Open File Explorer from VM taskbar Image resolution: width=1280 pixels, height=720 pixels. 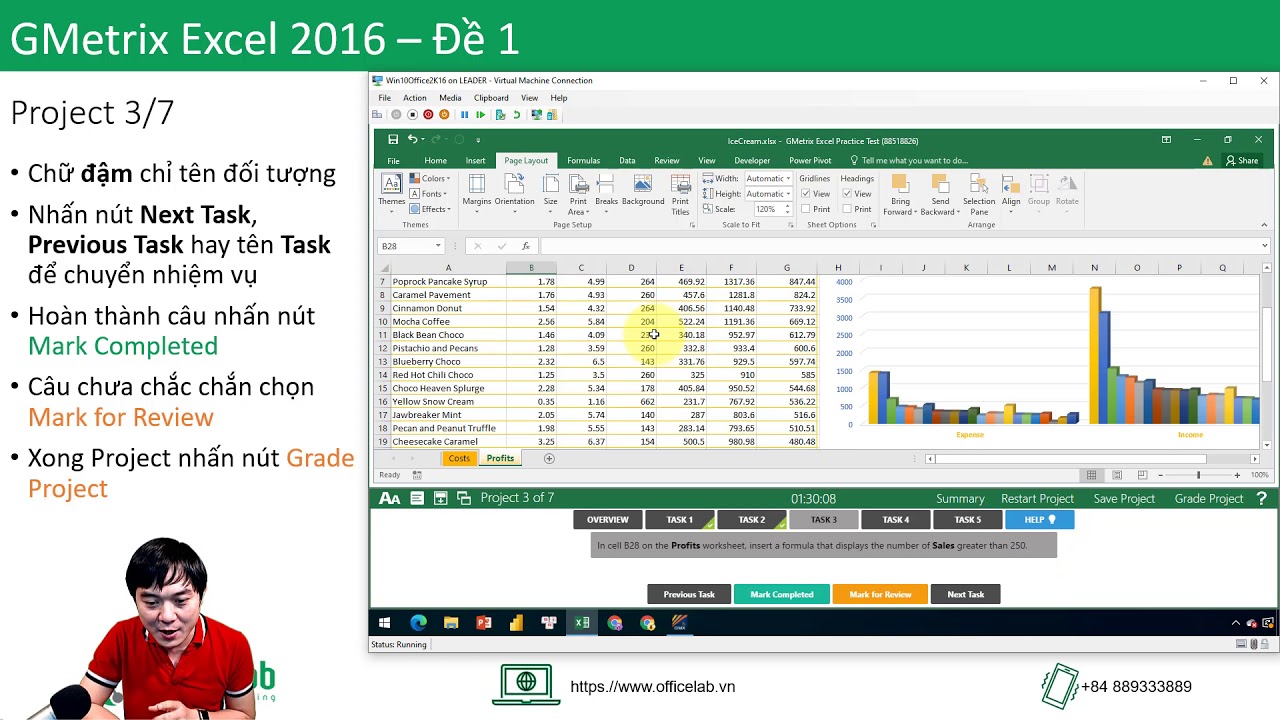pos(451,623)
